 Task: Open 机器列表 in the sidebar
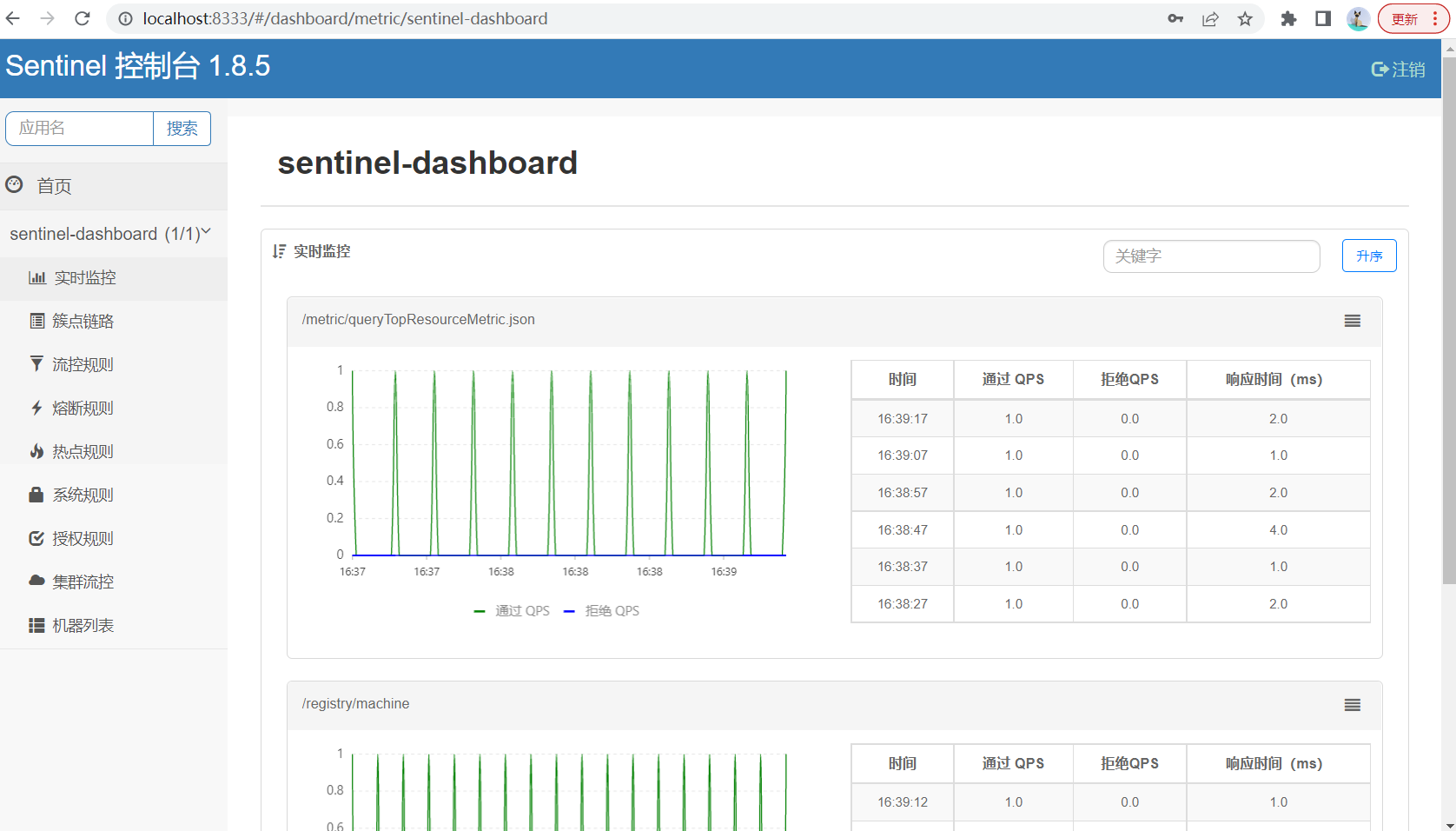click(x=114, y=626)
